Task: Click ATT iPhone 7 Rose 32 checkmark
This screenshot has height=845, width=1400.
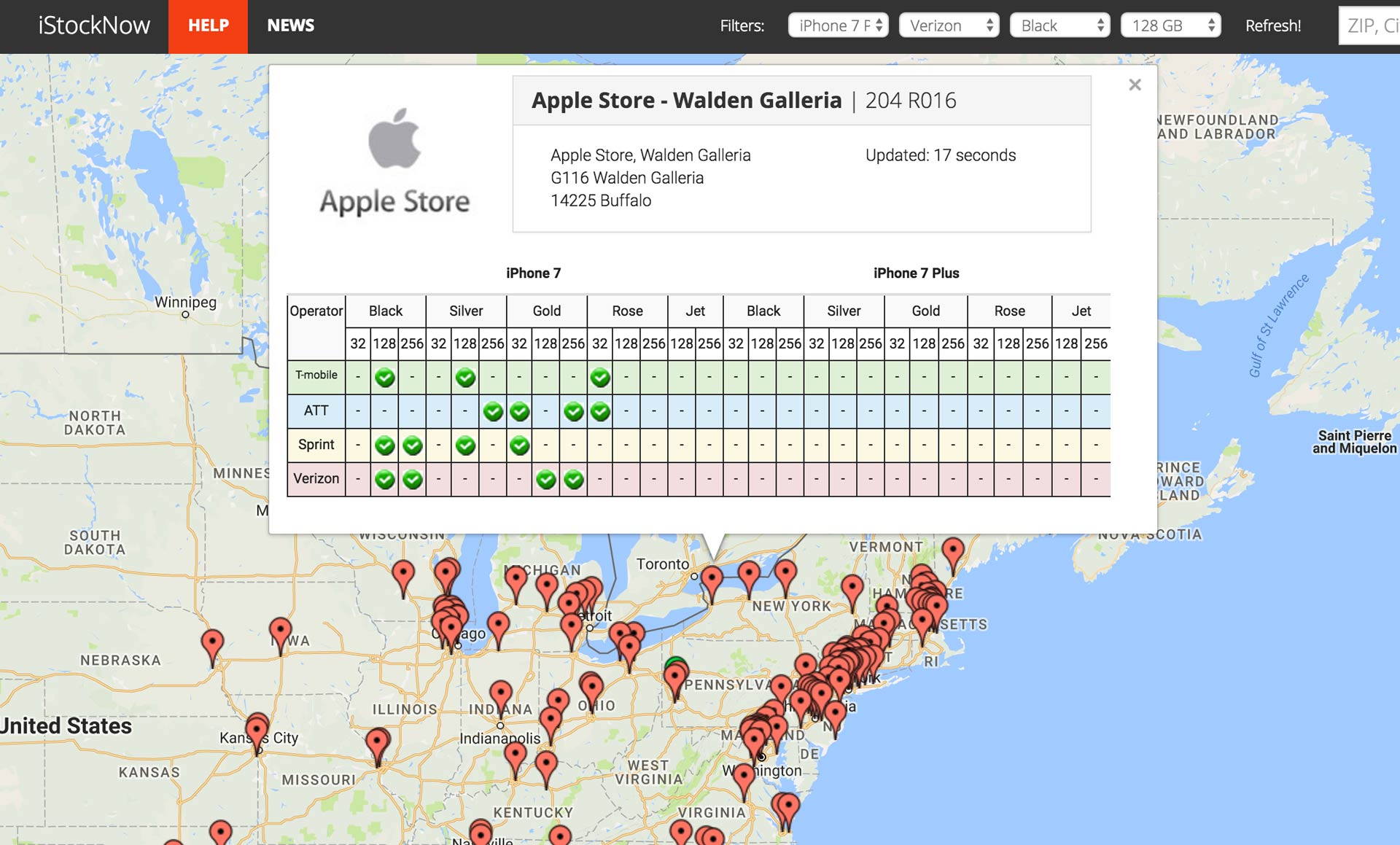Action: point(600,411)
